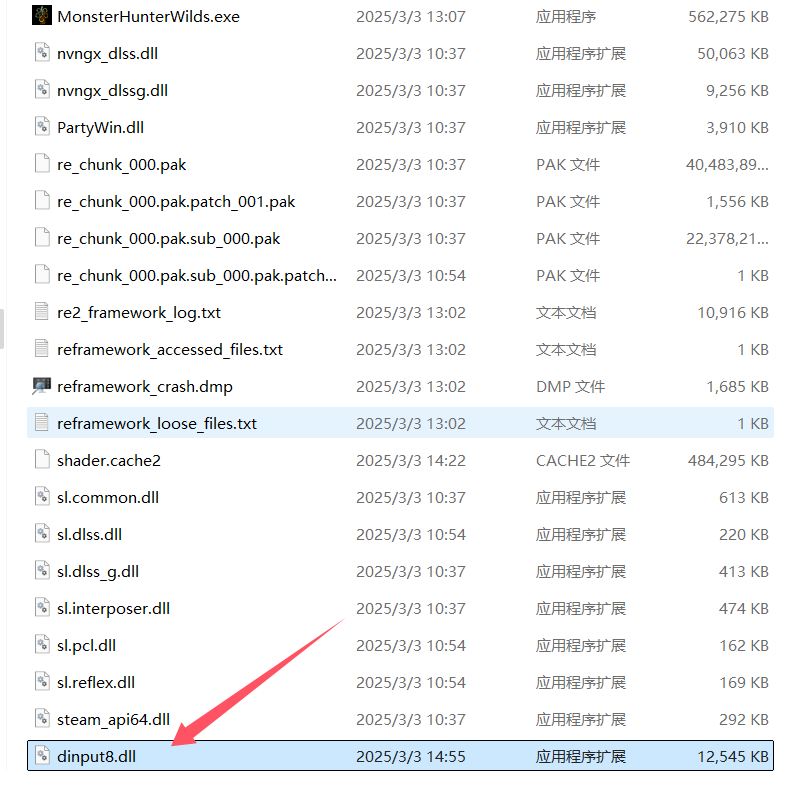Select the dinput8.dll file icon
This screenshot has width=795, height=796.
click(x=41, y=756)
